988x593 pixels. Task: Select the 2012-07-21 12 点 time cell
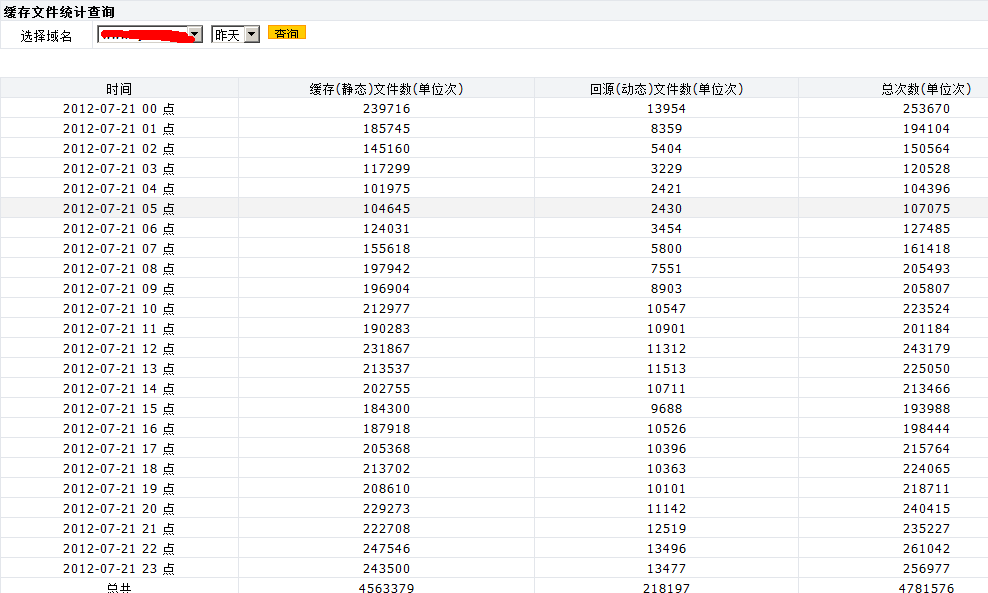point(119,349)
